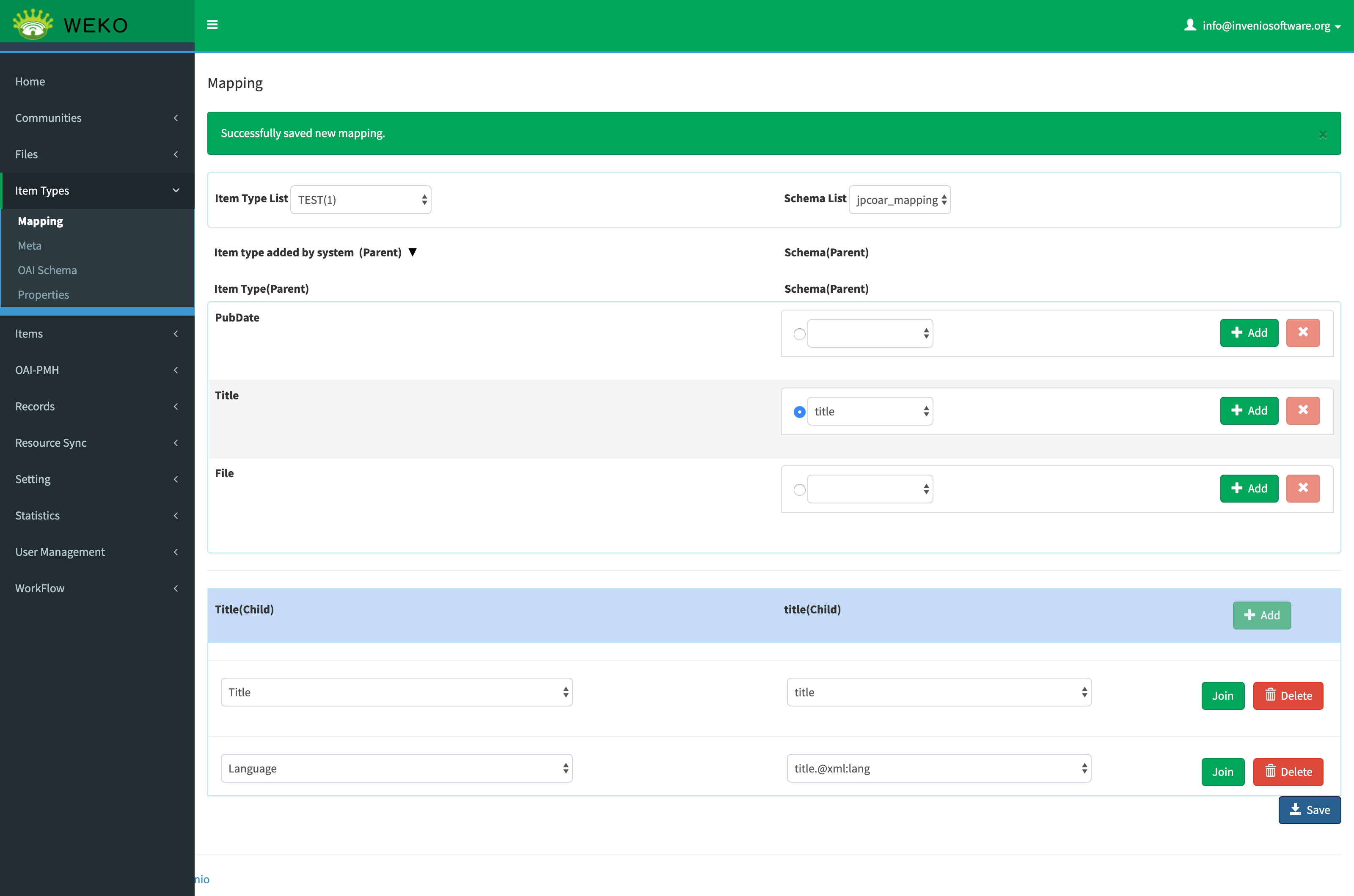Image resolution: width=1354 pixels, height=896 pixels.
Task: Open the Schema List dropdown
Action: coord(900,199)
